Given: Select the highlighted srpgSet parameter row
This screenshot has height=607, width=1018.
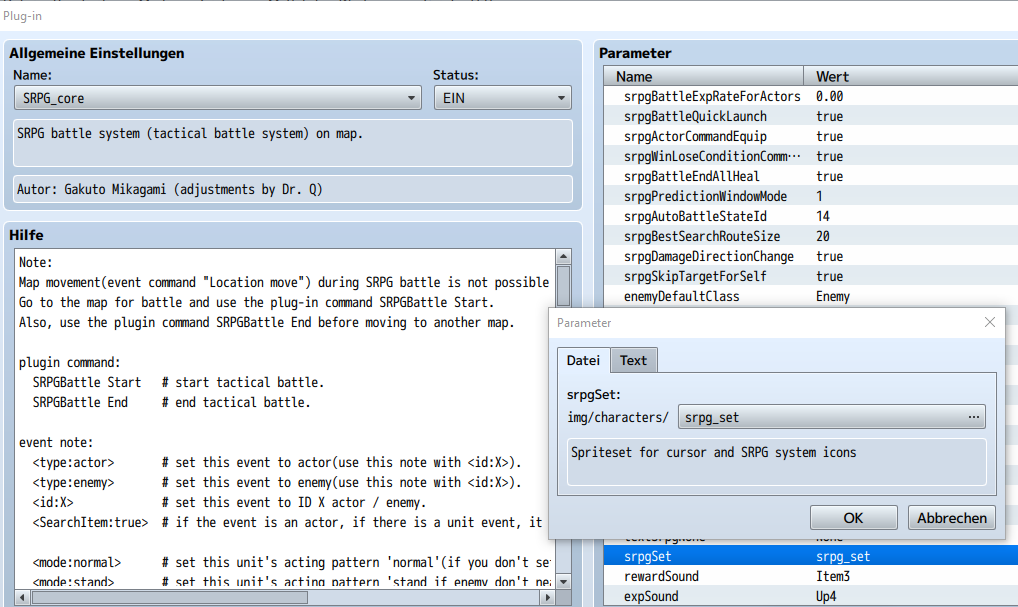Looking at the screenshot, I should click(x=811, y=556).
